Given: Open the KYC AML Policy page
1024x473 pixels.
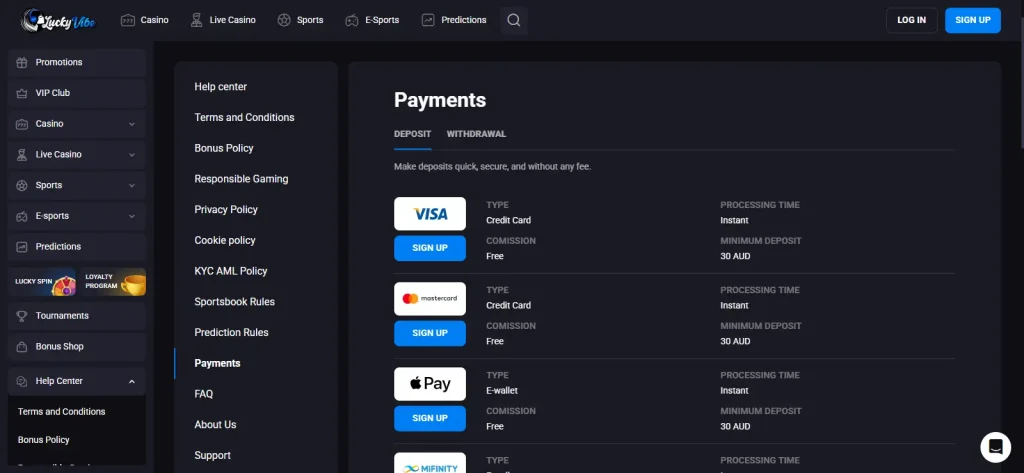Looking at the screenshot, I should (x=231, y=271).
